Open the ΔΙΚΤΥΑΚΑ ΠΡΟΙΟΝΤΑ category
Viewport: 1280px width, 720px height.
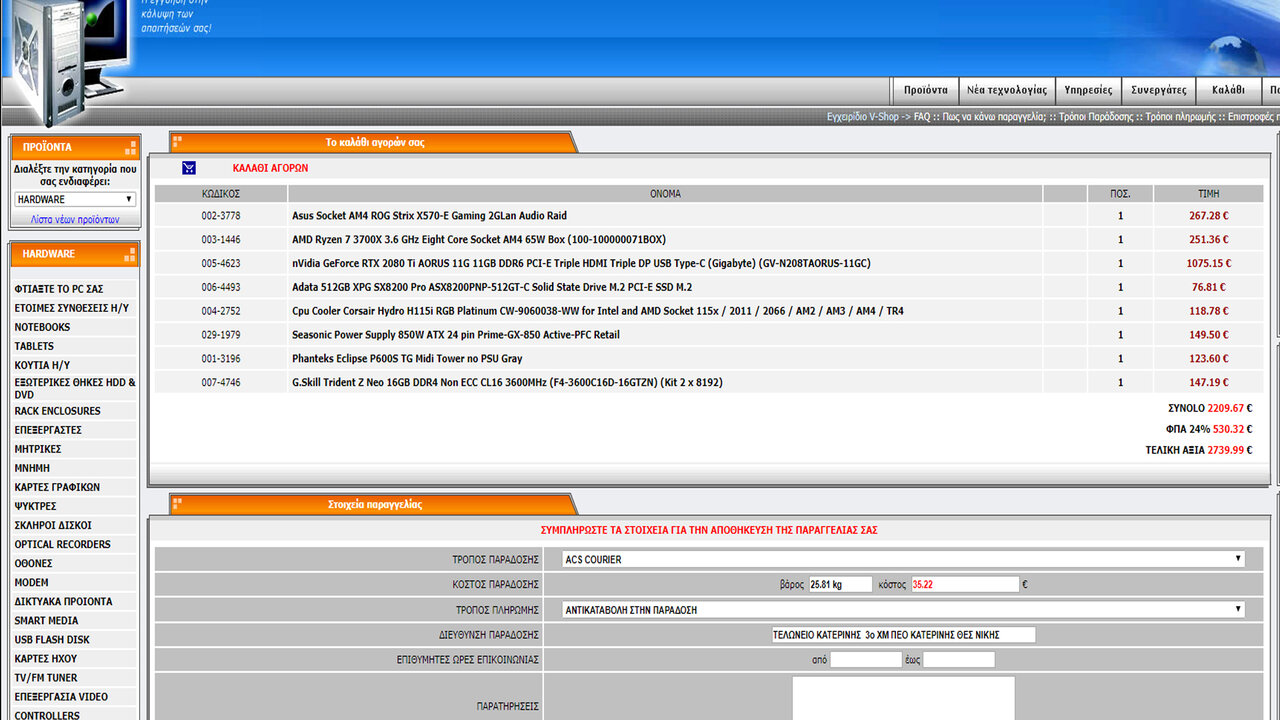click(63, 601)
